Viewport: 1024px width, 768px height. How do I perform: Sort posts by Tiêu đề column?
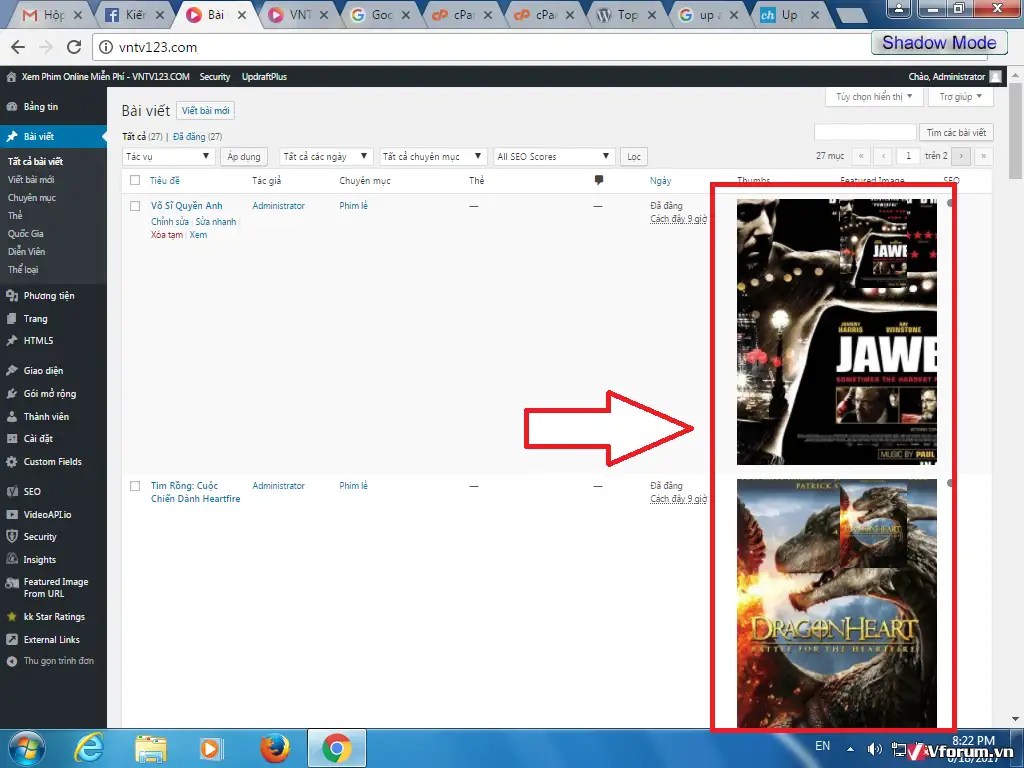(165, 180)
